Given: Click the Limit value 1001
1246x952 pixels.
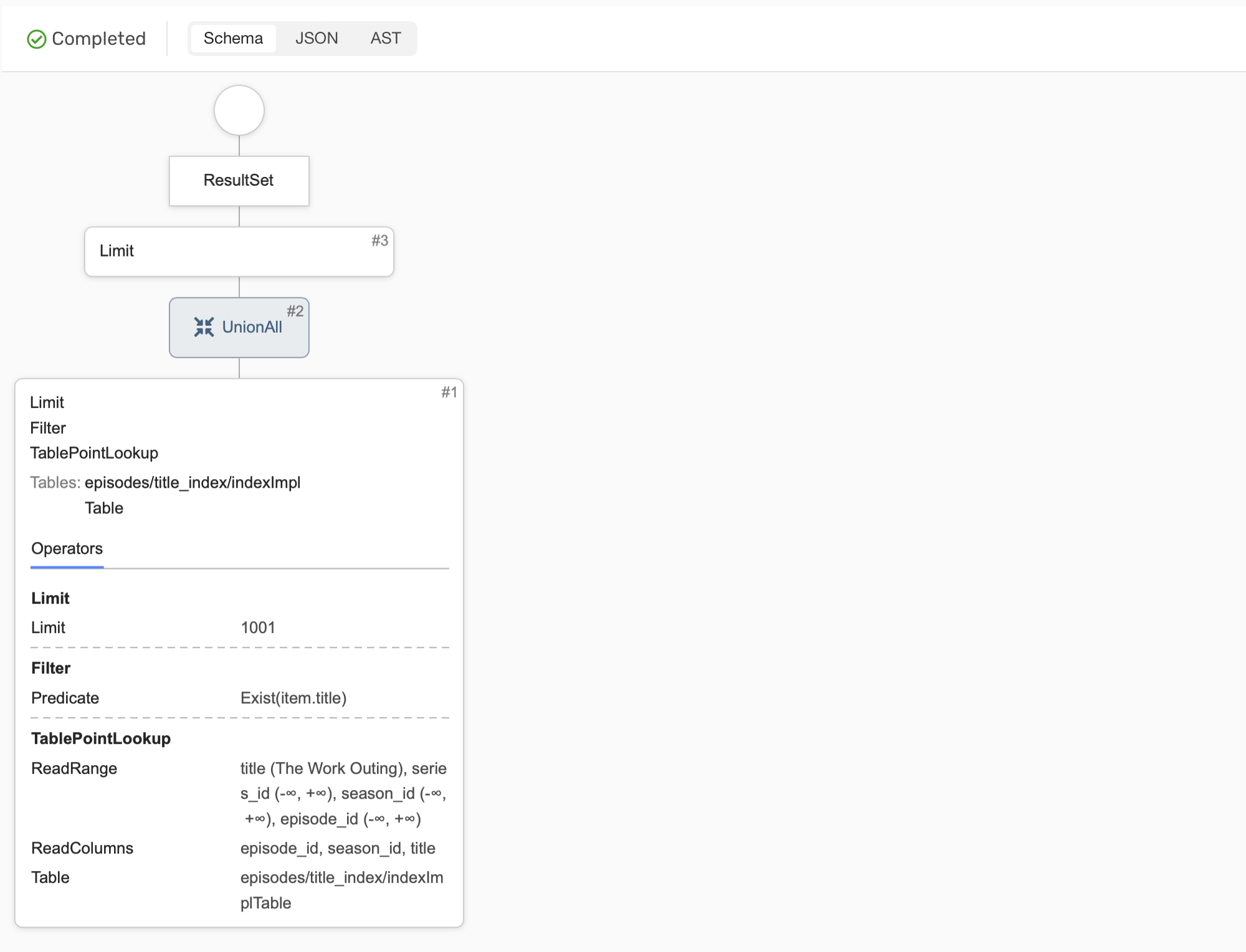Looking at the screenshot, I should click(x=259, y=627).
